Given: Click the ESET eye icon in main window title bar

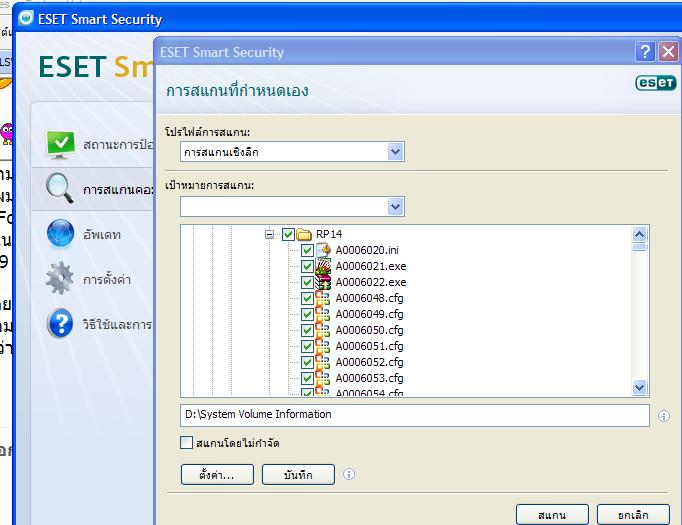Looking at the screenshot, I should pos(26,18).
